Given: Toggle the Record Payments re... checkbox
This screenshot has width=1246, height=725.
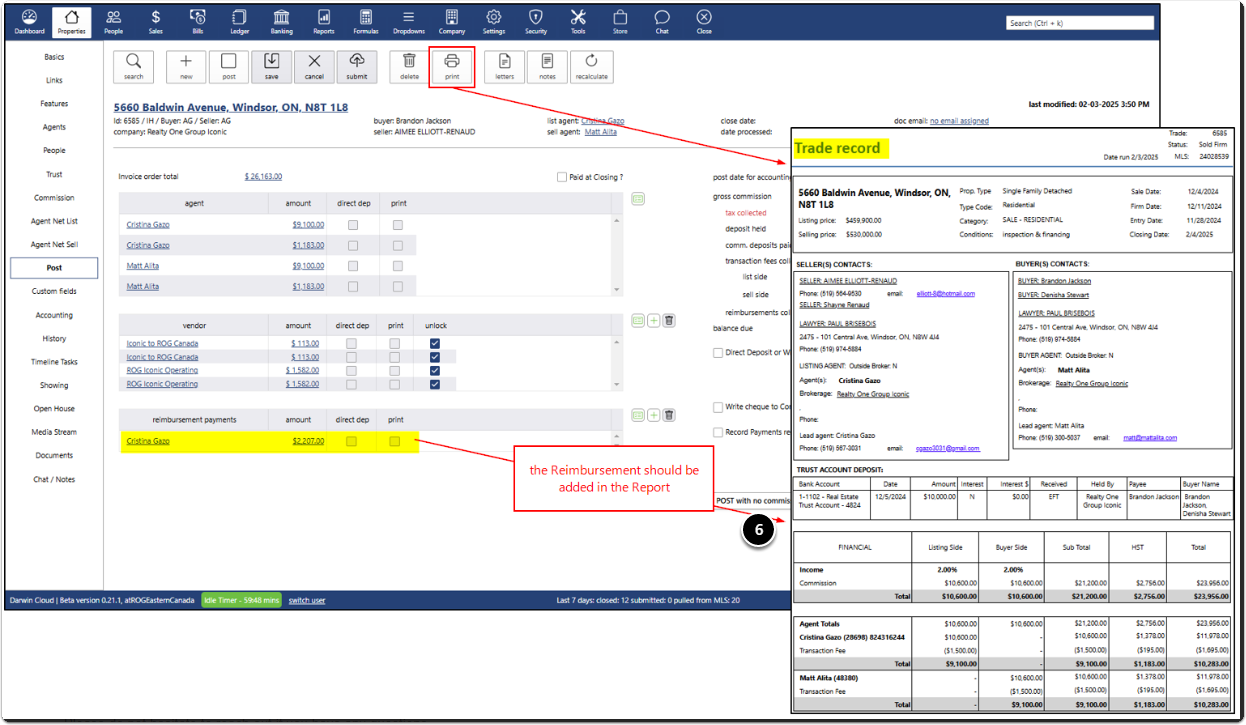Looking at the screenshot, I should 718,432.
